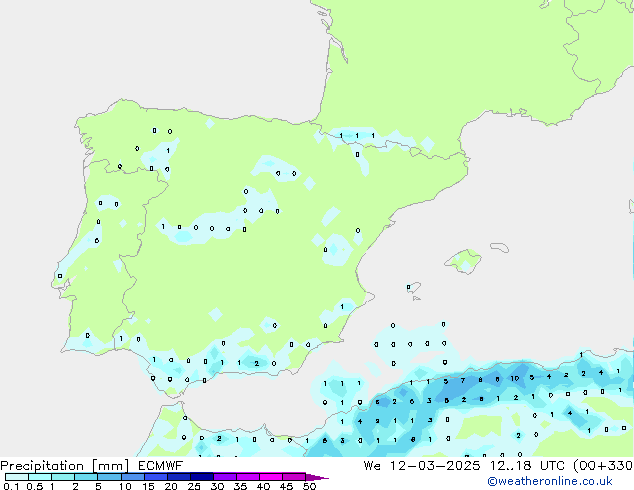Image resolution: width=634 pixels, height=490 pixels.
Task: Click the legend swatch between 20 and 25
Action: tap(178, 477)
